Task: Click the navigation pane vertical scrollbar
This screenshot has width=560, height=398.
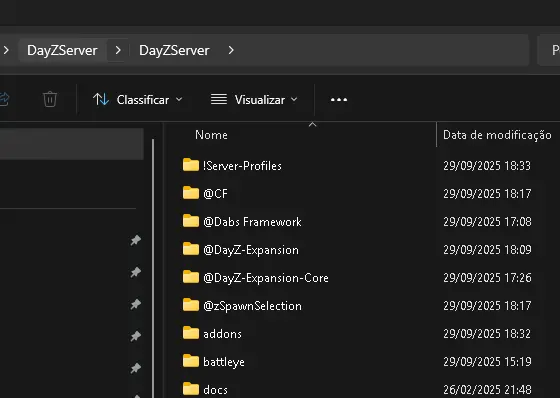Action: point(153,268)
